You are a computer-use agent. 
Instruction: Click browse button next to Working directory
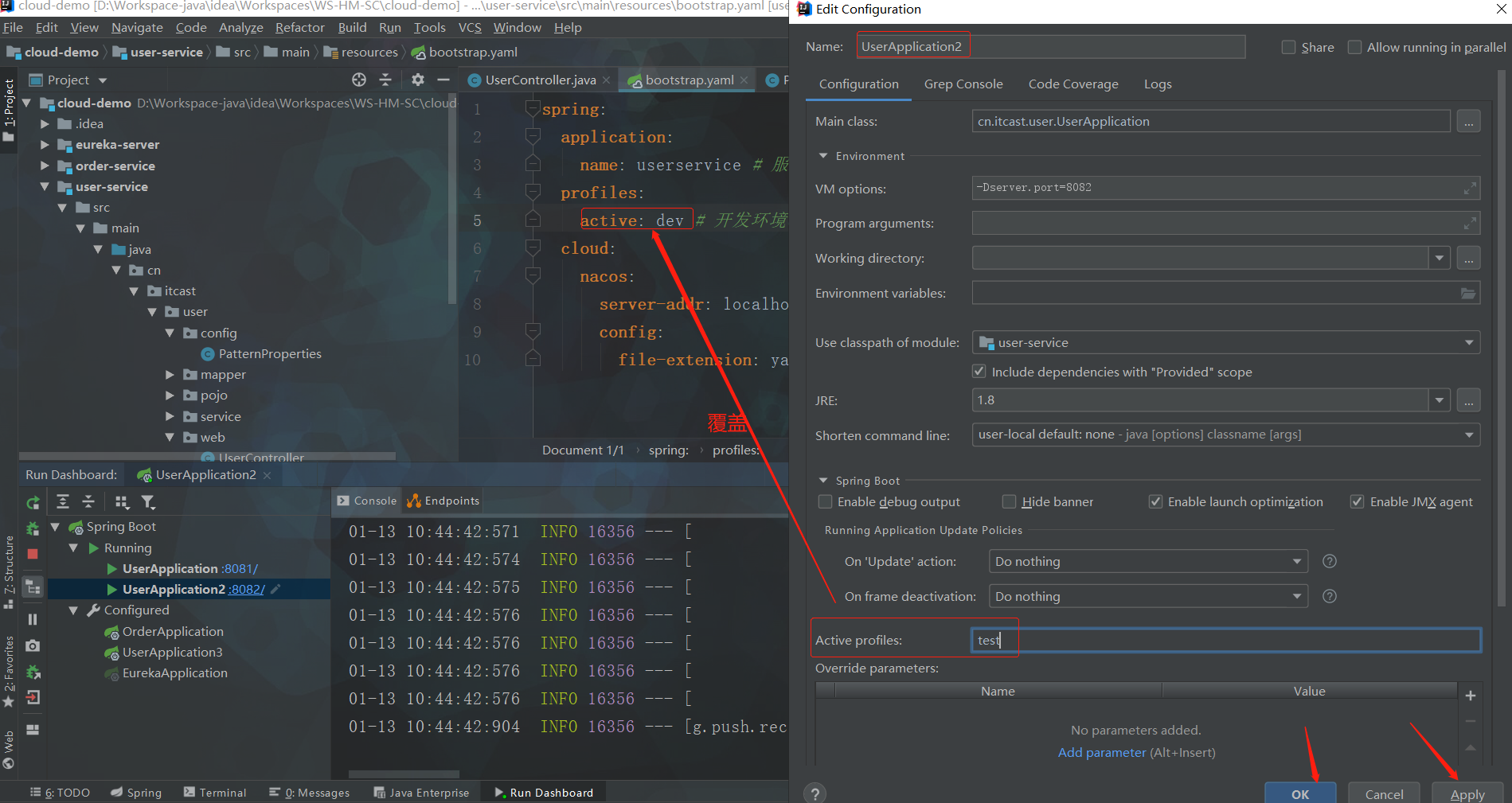(1469, 259)
